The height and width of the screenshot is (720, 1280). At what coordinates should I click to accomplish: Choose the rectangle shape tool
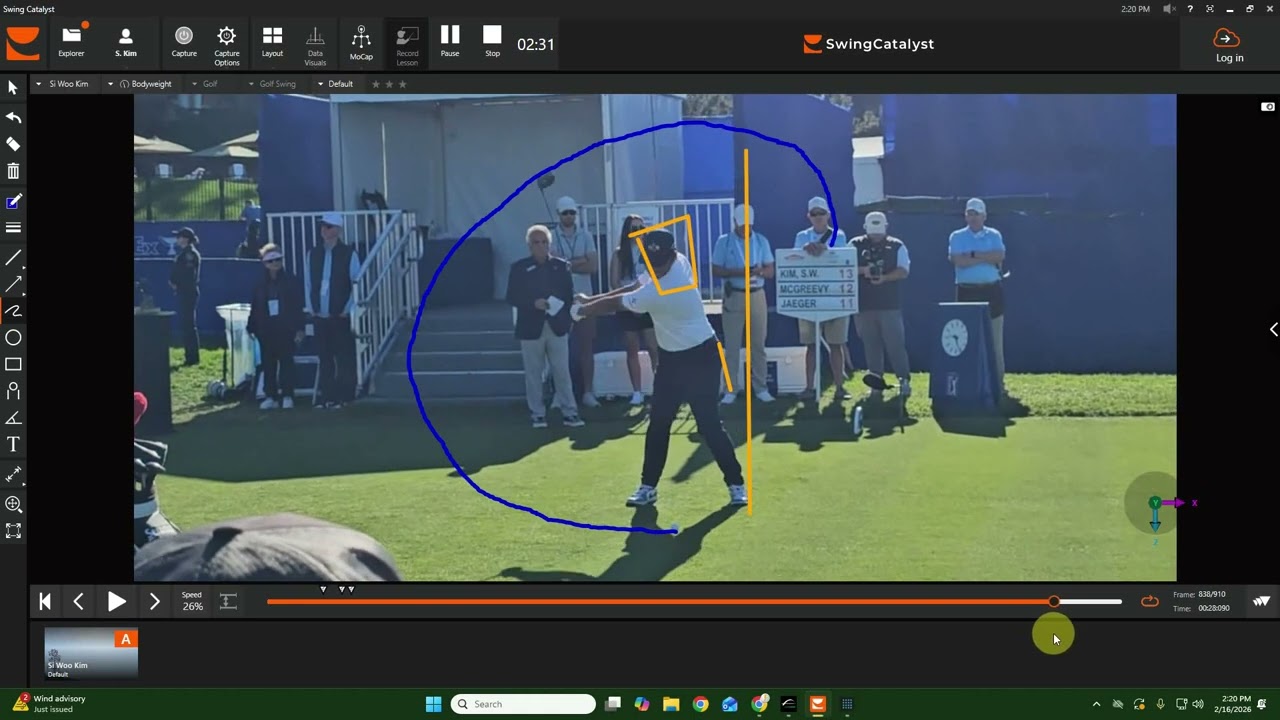click(x=13, y=364)
